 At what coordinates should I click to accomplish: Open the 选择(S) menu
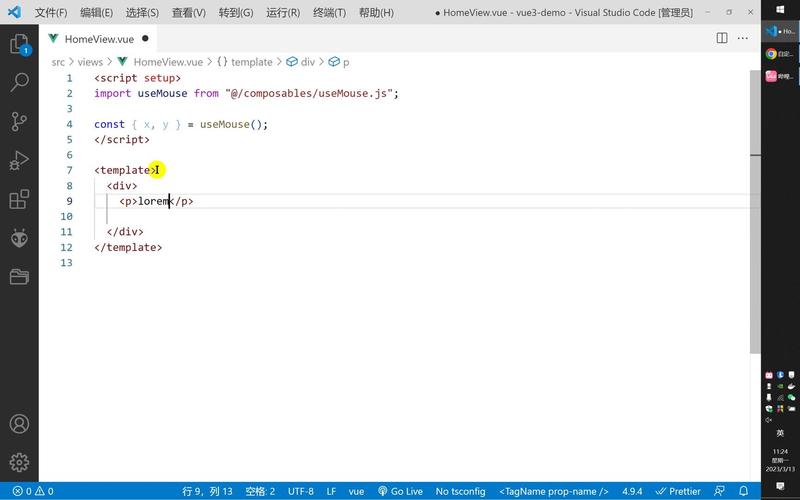pyautogui.click(x=142, y=12)
